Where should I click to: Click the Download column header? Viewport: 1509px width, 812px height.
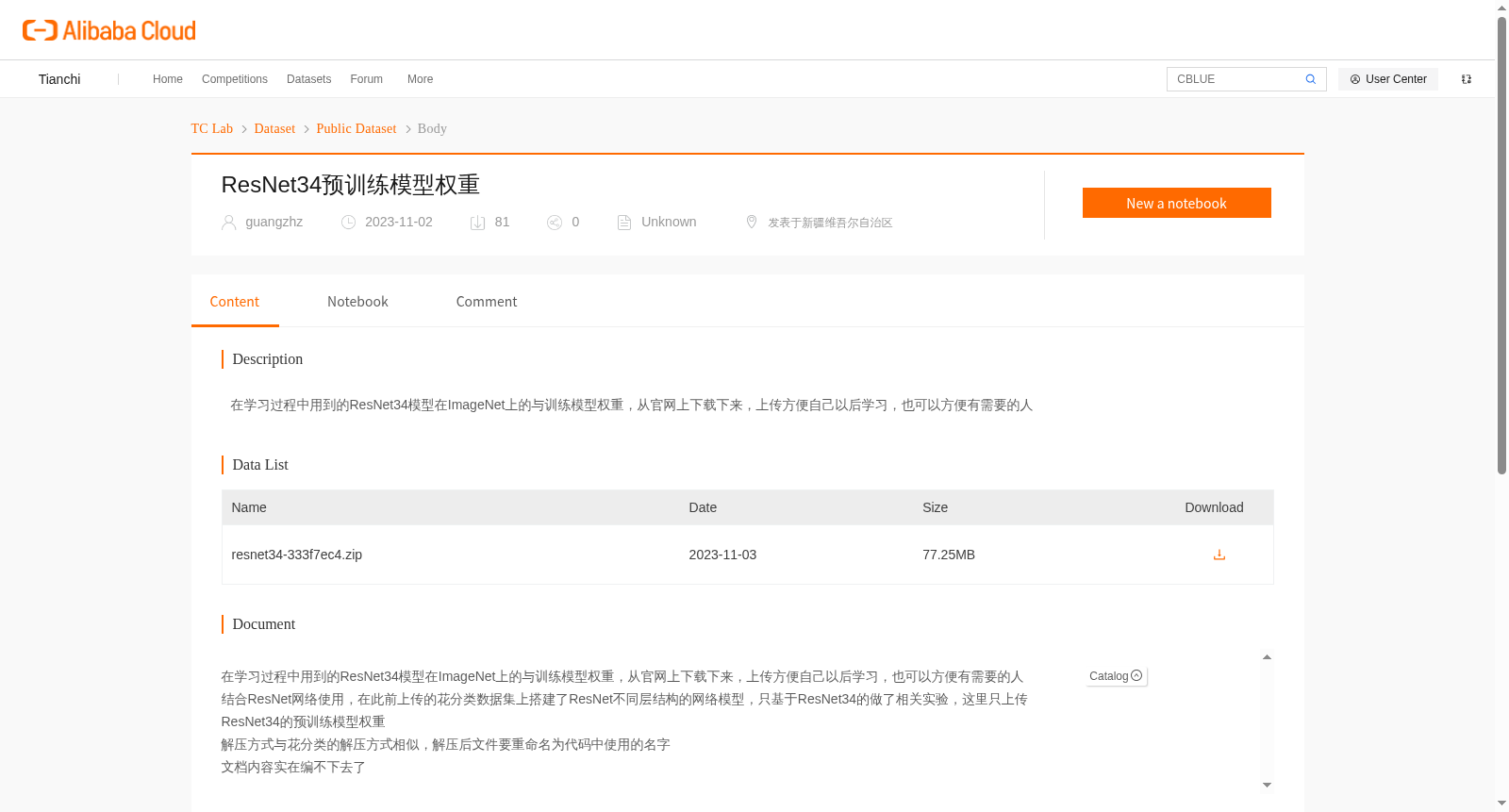pos(1214,507)
